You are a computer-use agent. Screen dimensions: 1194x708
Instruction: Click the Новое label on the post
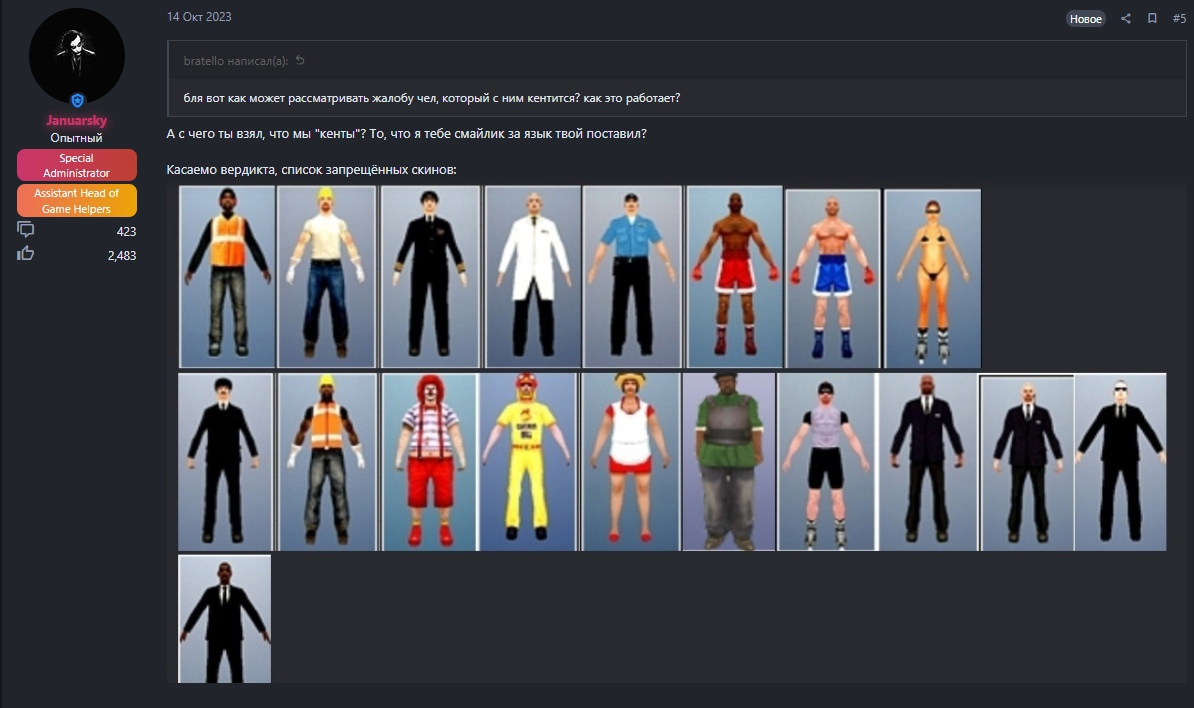pyautogui.click(x=1085, y=19)
